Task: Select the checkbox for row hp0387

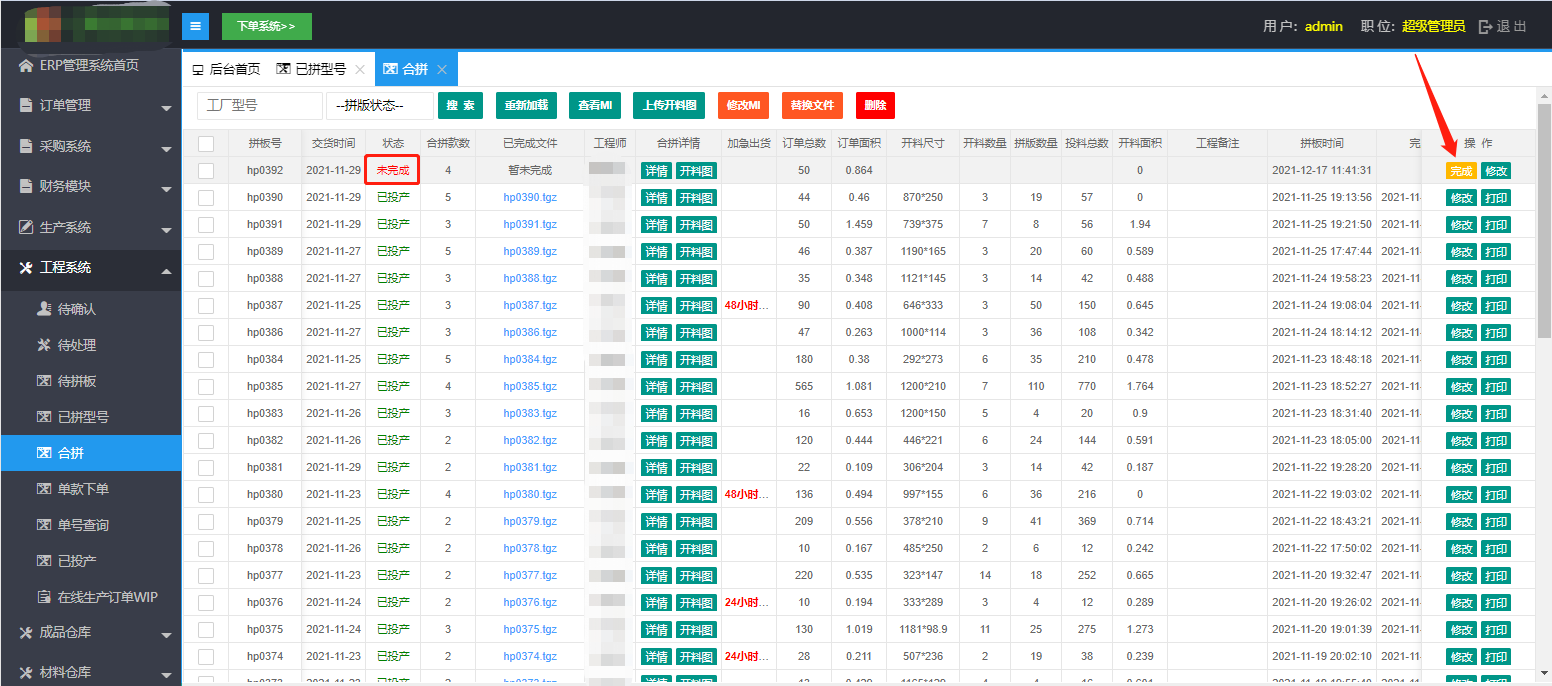Action: pyautogui.click(x=206, y=306)
